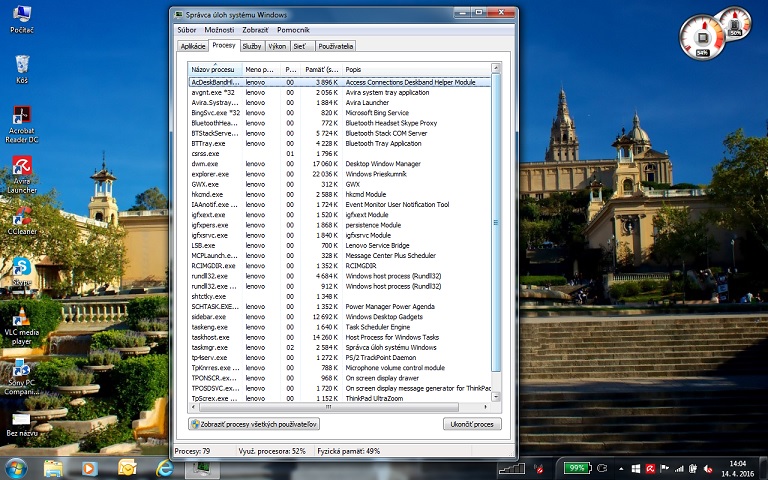Click the Lenovo signal strength bars icon

511,469
